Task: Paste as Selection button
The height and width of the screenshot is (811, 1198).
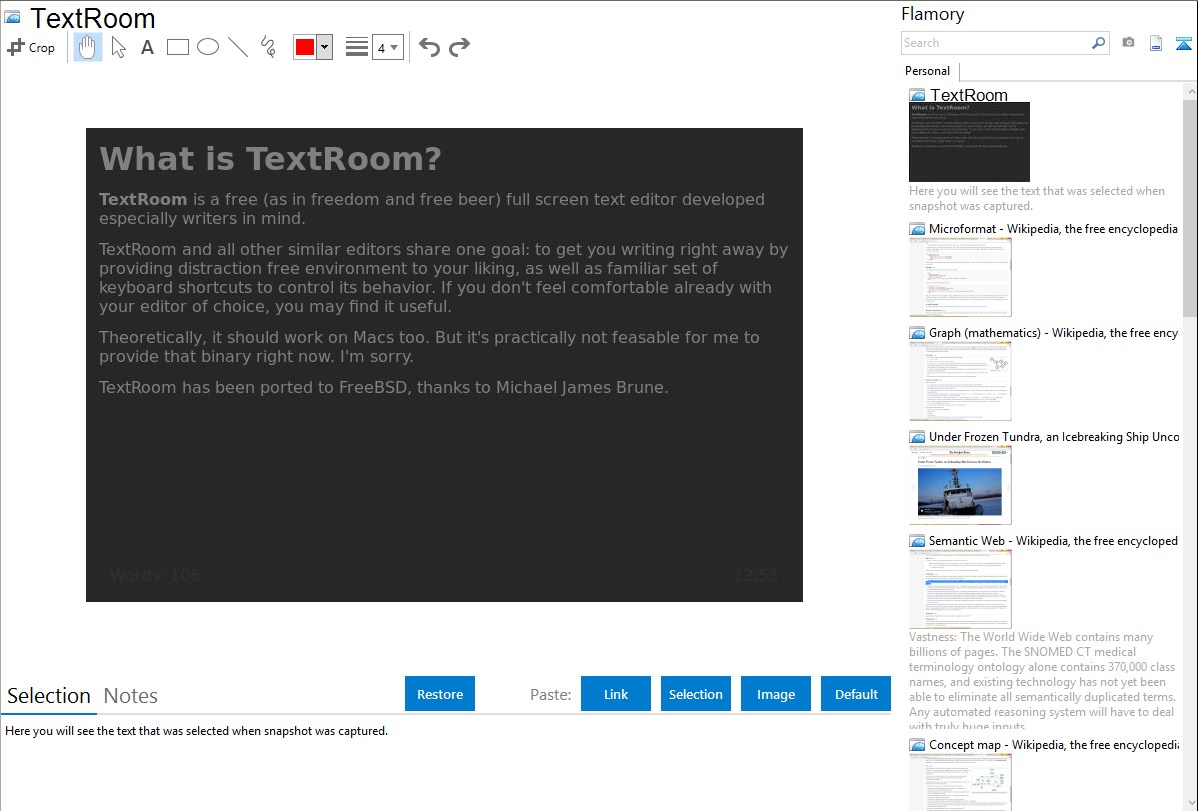Action: (x=695, y=694)
